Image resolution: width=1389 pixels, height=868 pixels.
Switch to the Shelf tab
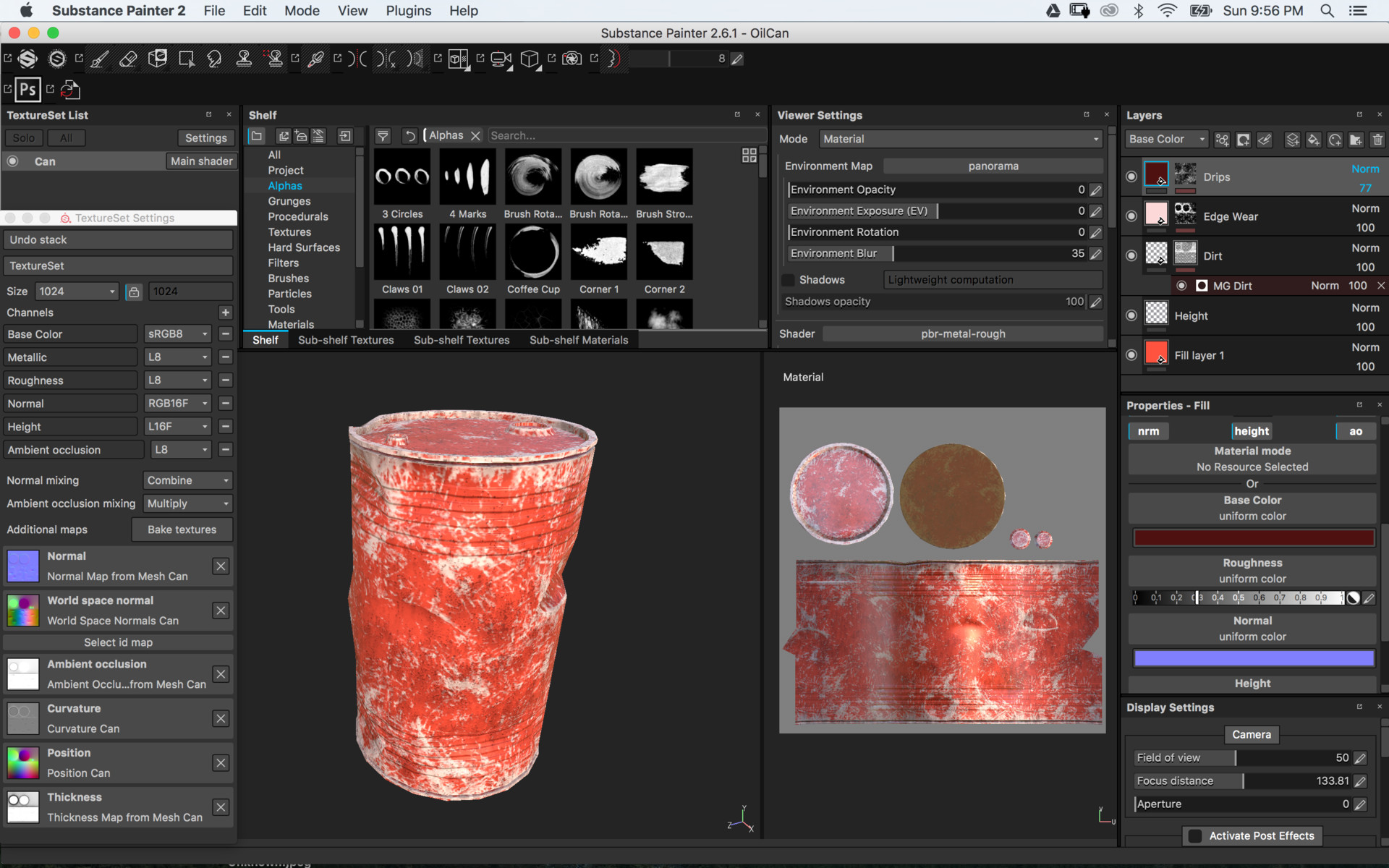266,340
